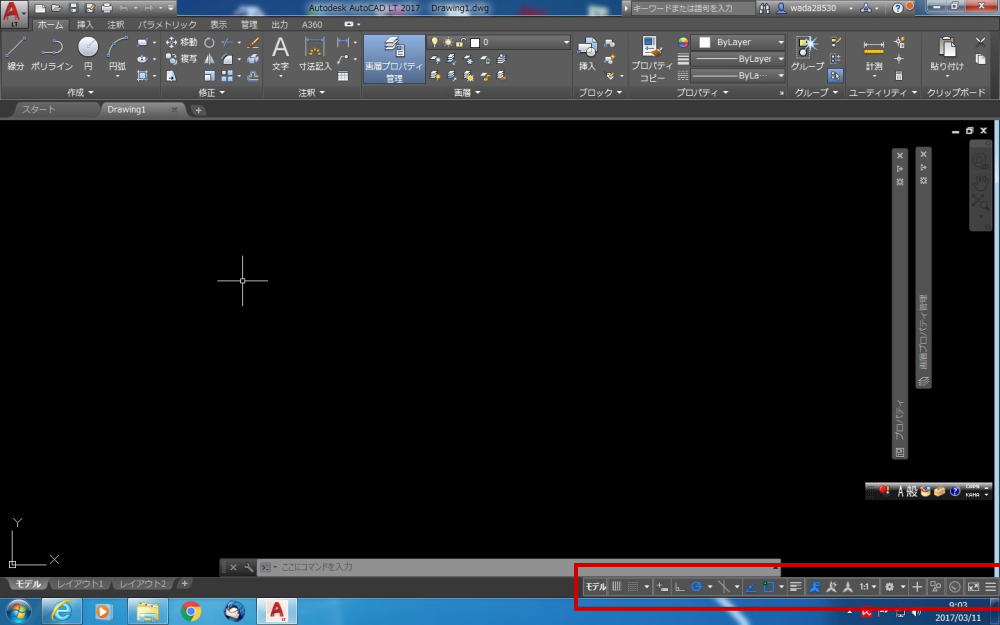Toggle grid display on status bar
The width and height of the screenshot is (1000, 625).
tap(617, 587)
